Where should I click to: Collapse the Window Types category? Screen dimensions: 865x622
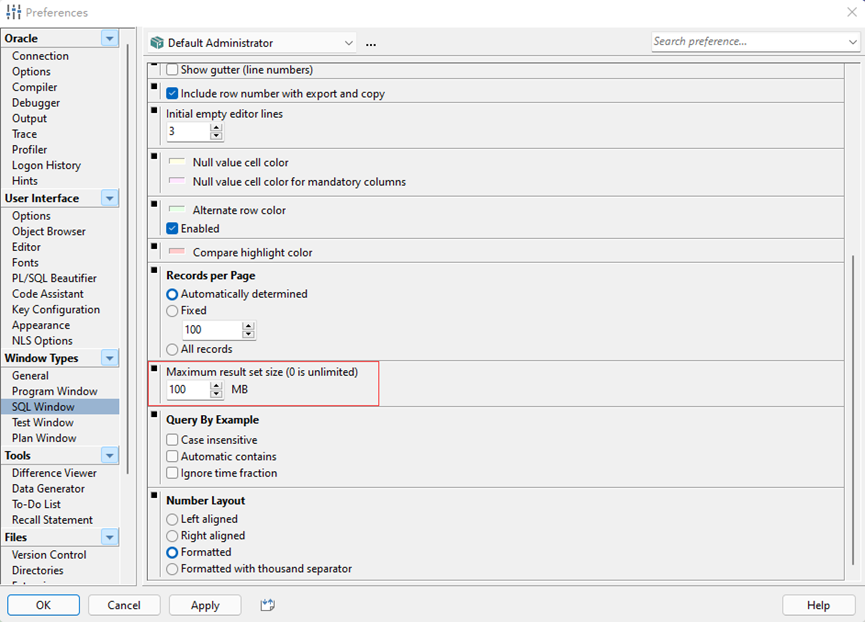pyautogui.click(x=109, y=358)
